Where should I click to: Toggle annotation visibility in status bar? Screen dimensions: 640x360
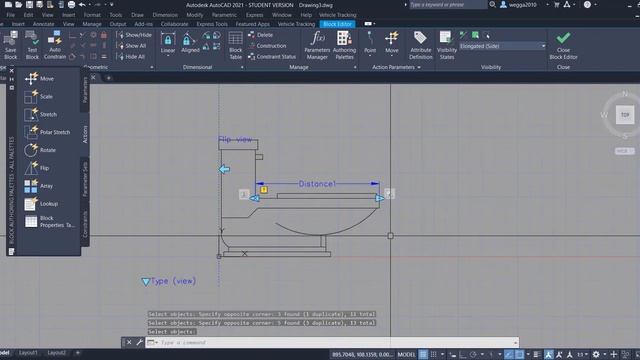(x=548, y=354)
